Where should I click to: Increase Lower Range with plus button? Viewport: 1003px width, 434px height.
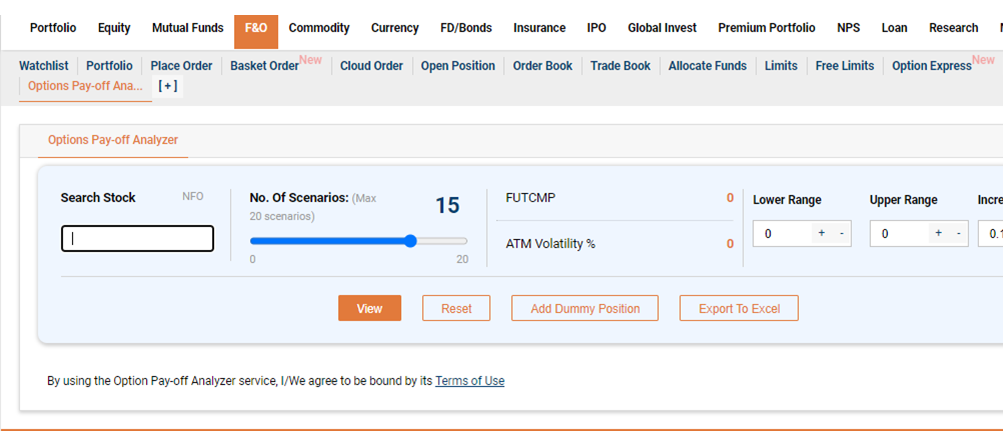click(822, 234)
